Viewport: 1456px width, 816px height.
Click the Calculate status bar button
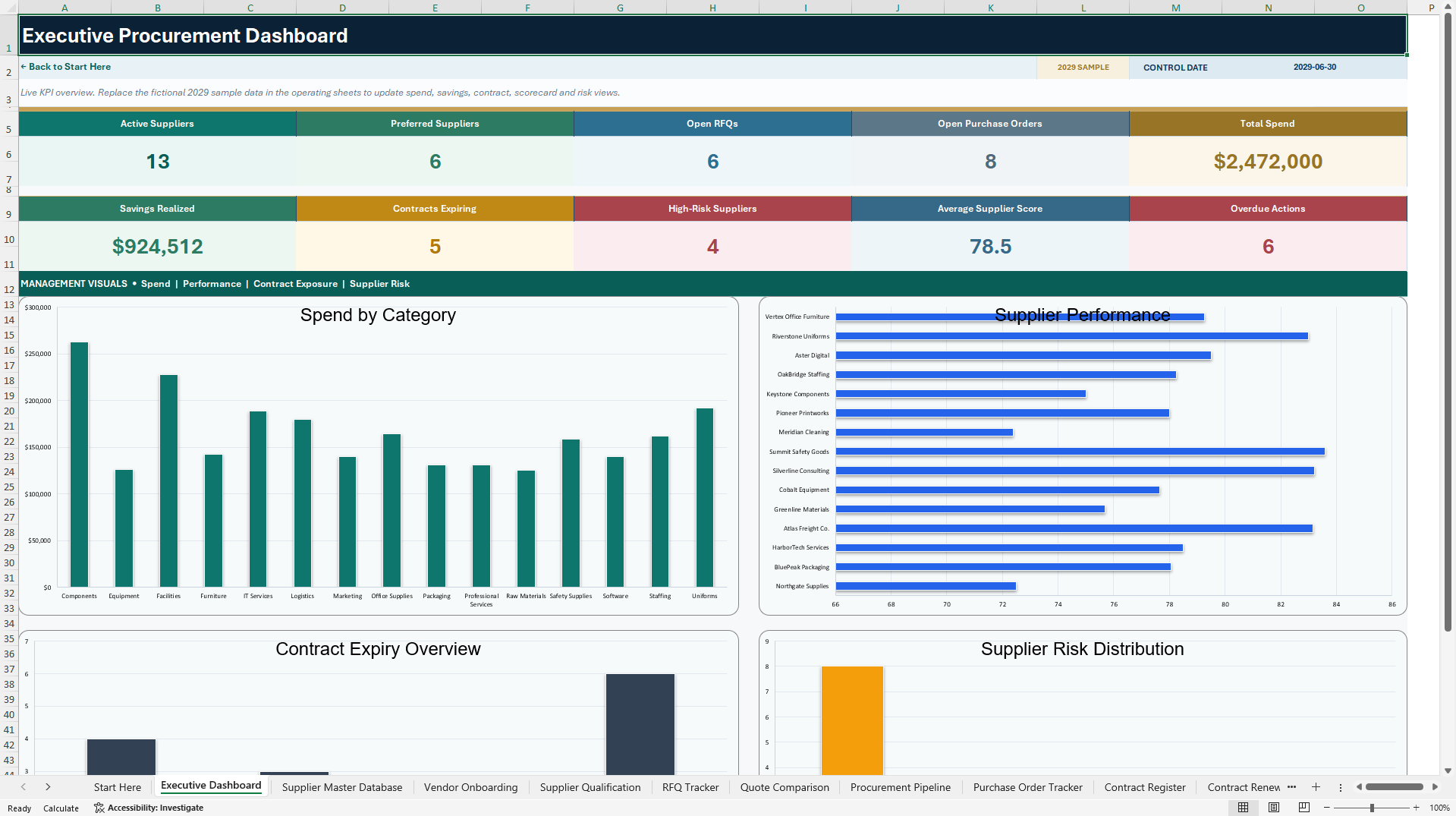click(61, 808)
